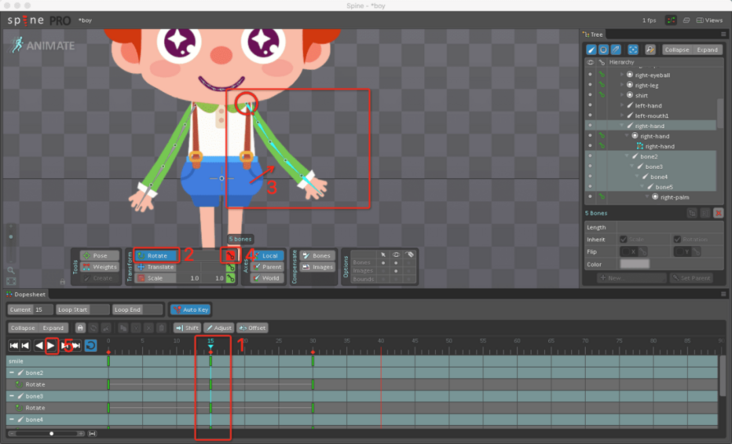Click the key icon beside Rotate
Screen dimensions: 732x444
230,255
